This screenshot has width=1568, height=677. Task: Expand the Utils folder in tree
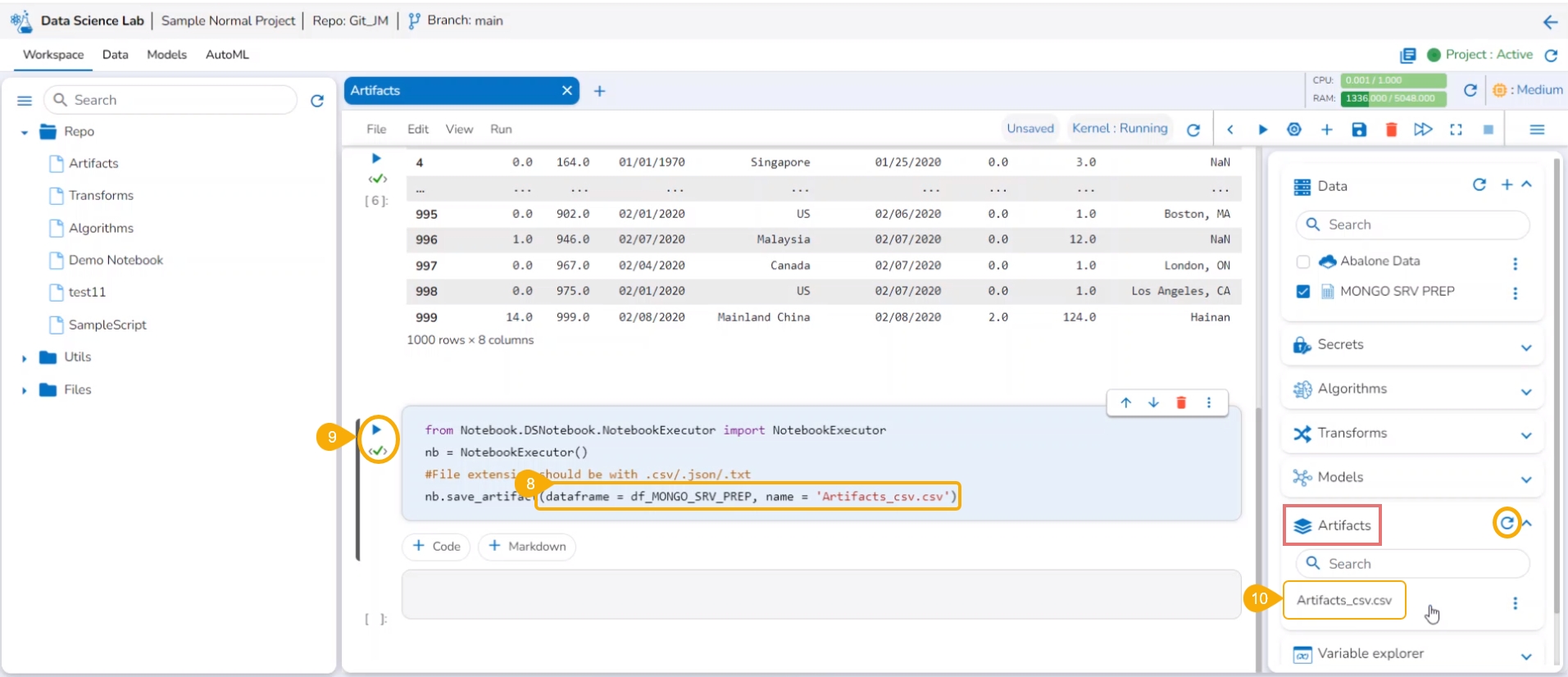coord(25,358)
